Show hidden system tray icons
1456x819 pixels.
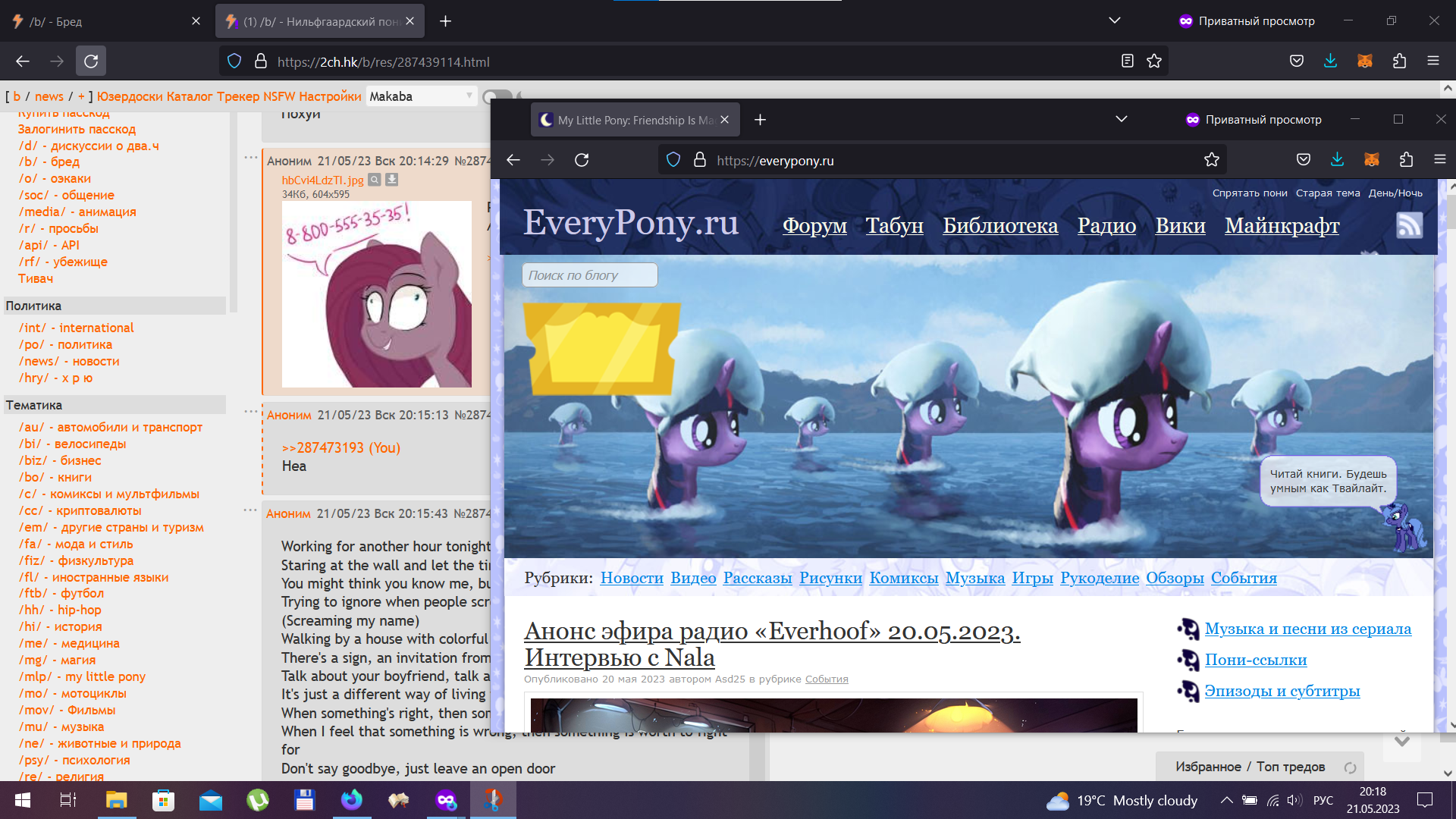click(x=1226, y=800)
